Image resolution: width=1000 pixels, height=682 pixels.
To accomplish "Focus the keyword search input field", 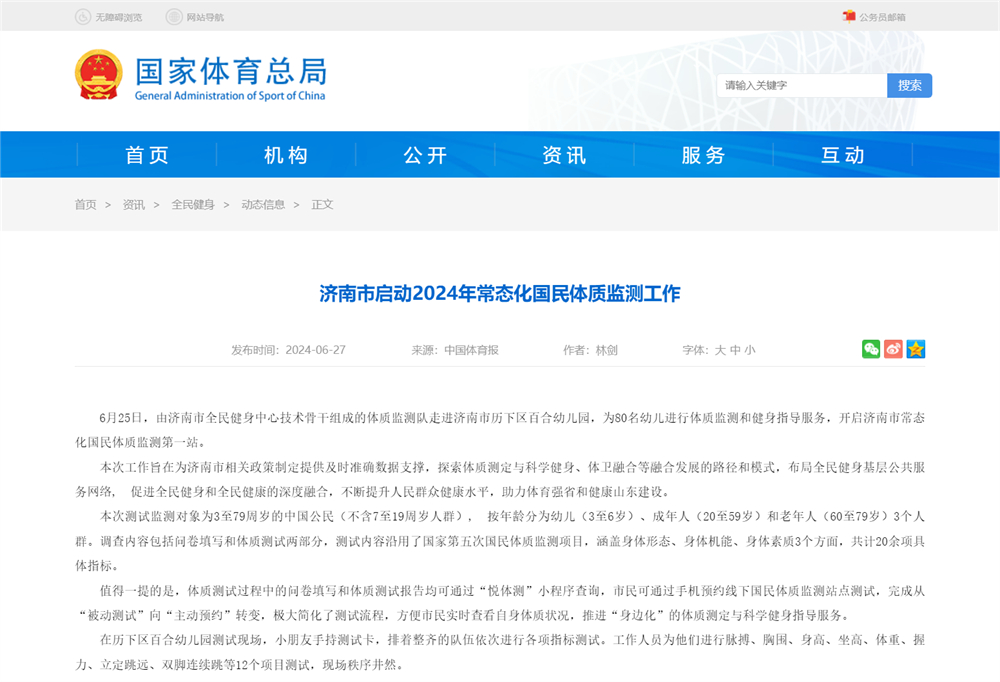I will pyautogui.click(x=801, y=86).
